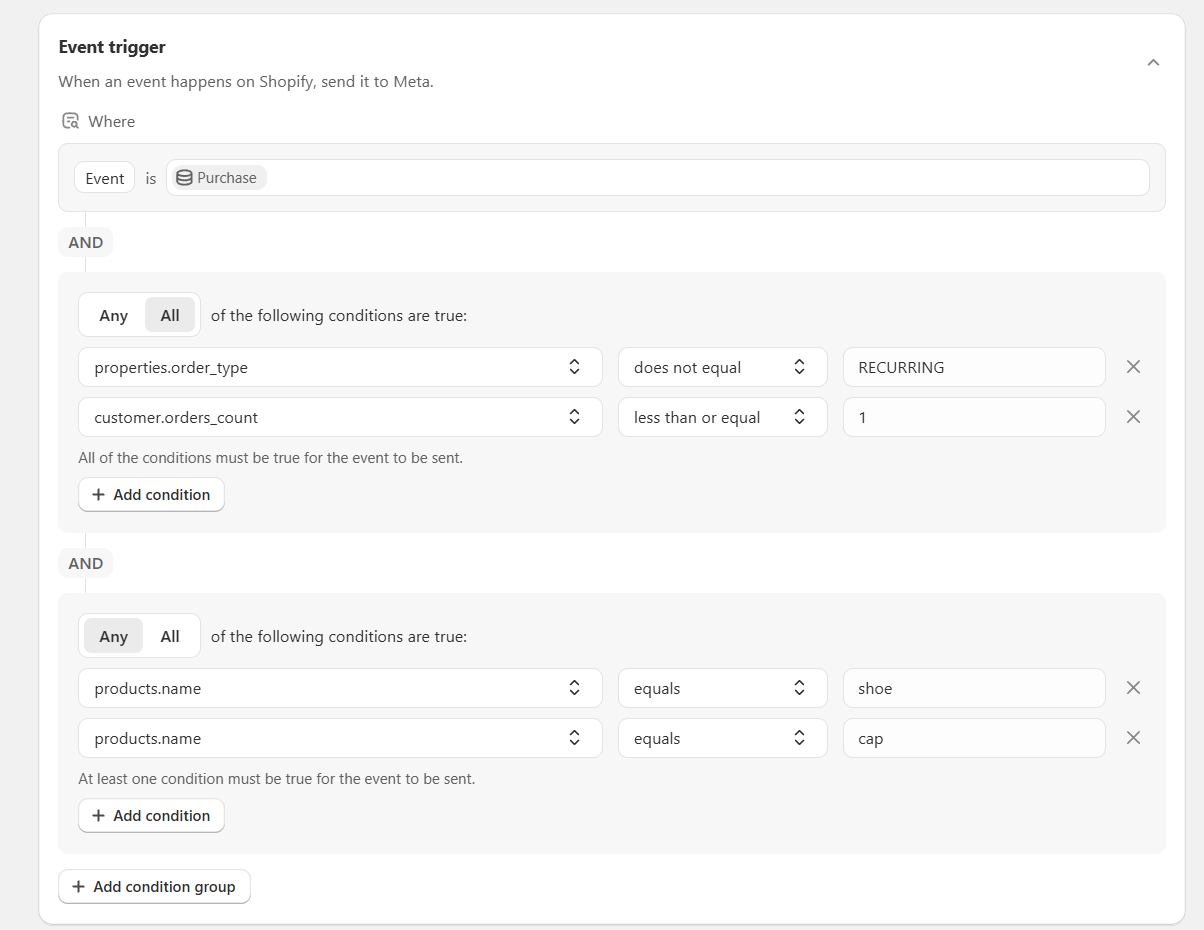Click the Add condition group button
This screenshot has height=930, width=1204.
pos(154,886)
